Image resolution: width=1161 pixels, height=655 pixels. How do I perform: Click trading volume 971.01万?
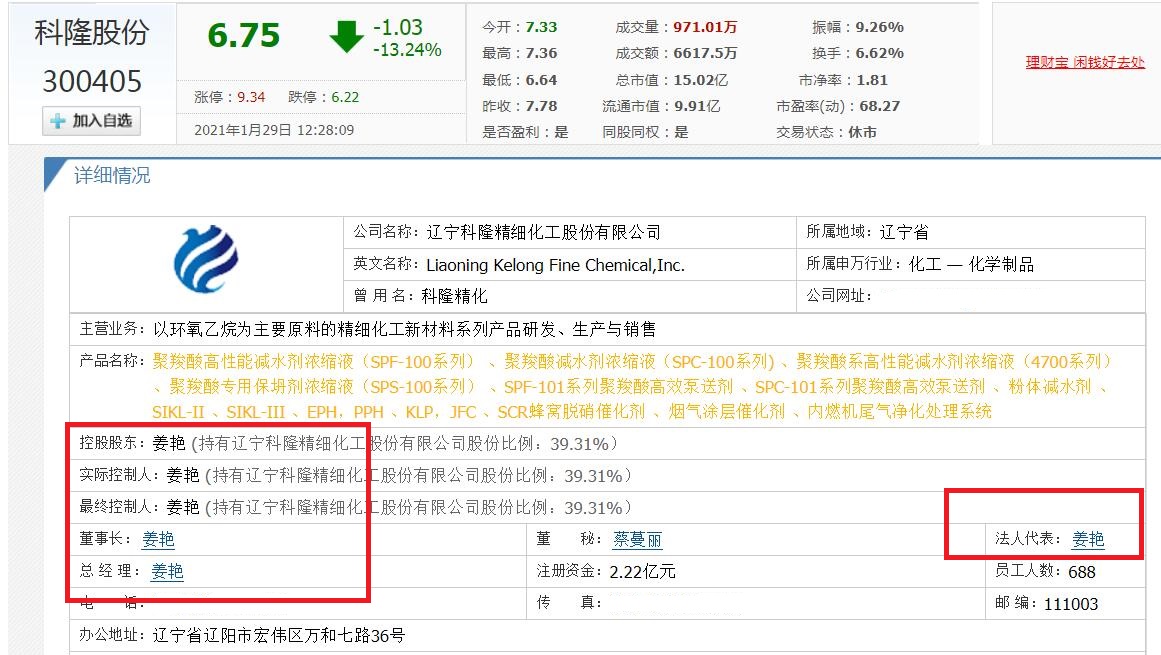(x=705, y=27)
